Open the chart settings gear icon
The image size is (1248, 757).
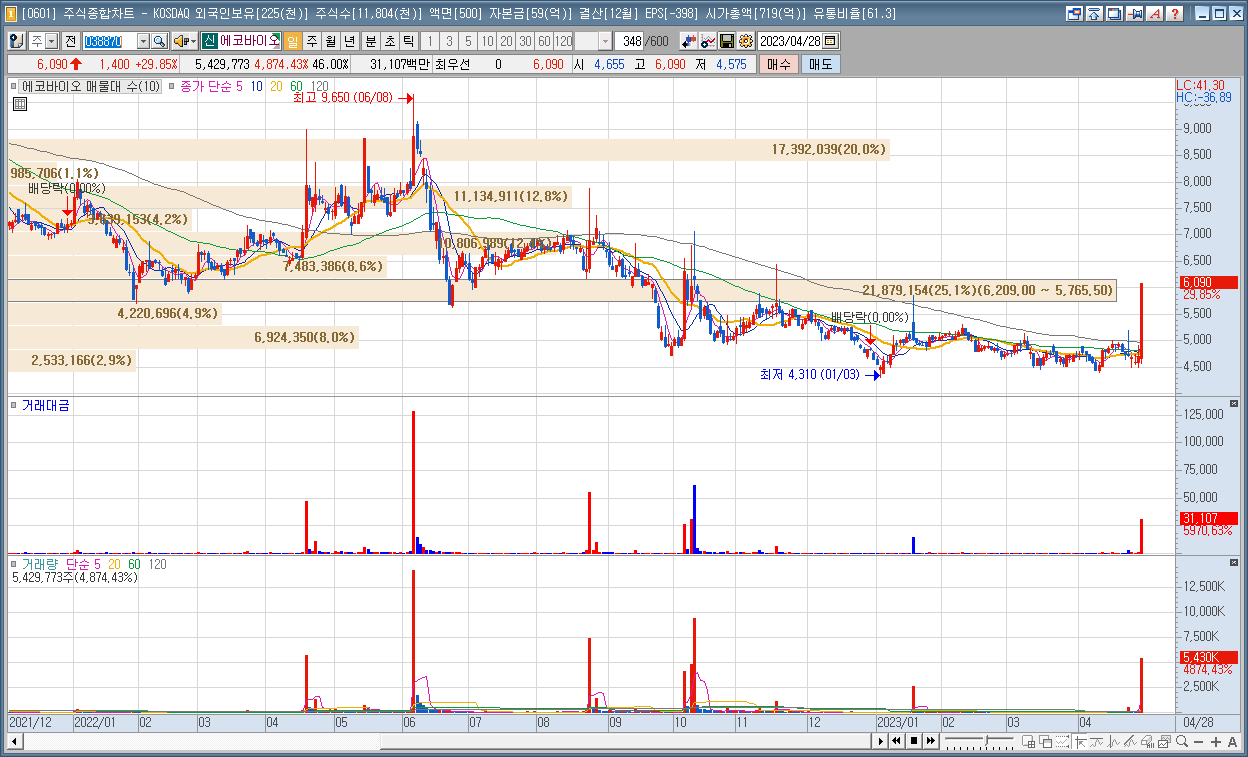coord(746,41)
